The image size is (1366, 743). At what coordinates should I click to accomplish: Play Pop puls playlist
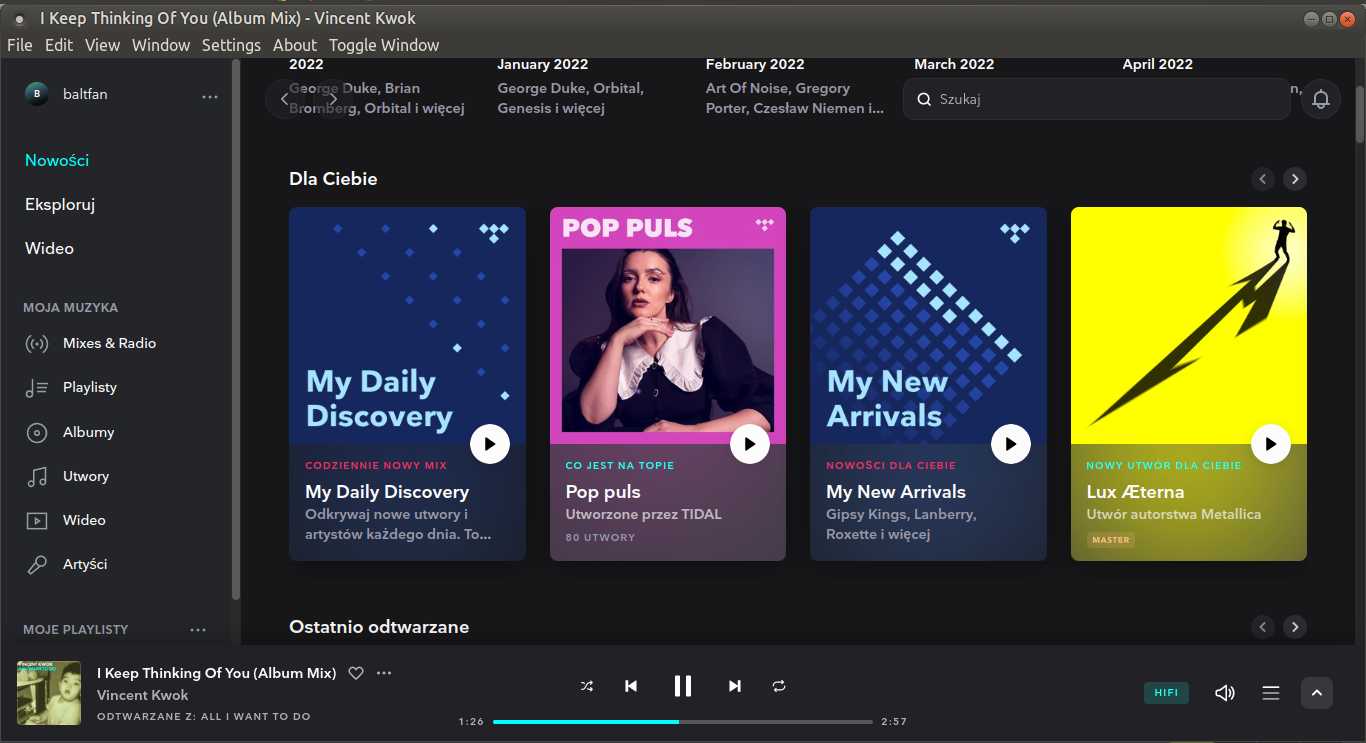tap(750, 443)
